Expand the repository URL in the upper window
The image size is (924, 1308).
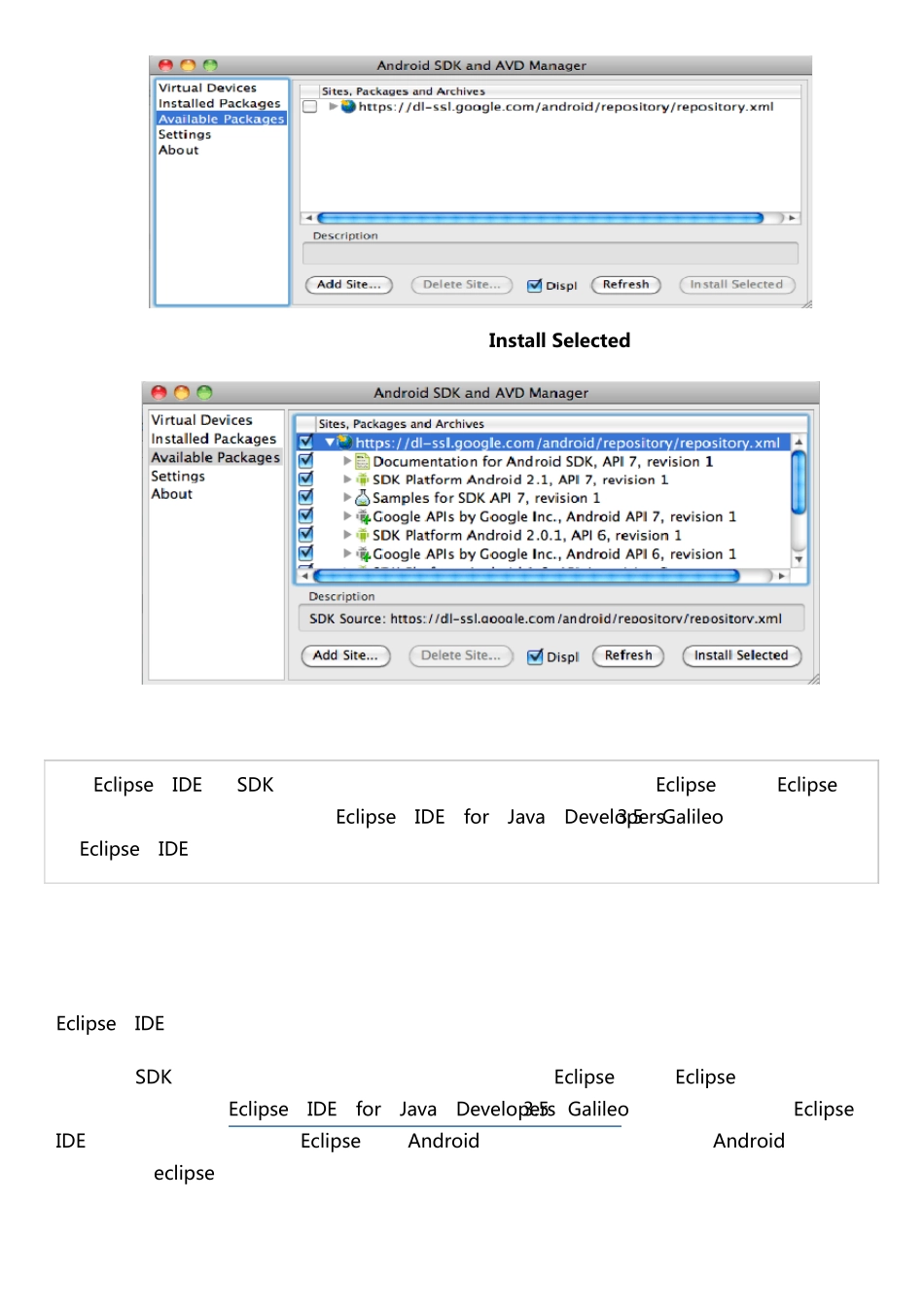click(334, 107)
